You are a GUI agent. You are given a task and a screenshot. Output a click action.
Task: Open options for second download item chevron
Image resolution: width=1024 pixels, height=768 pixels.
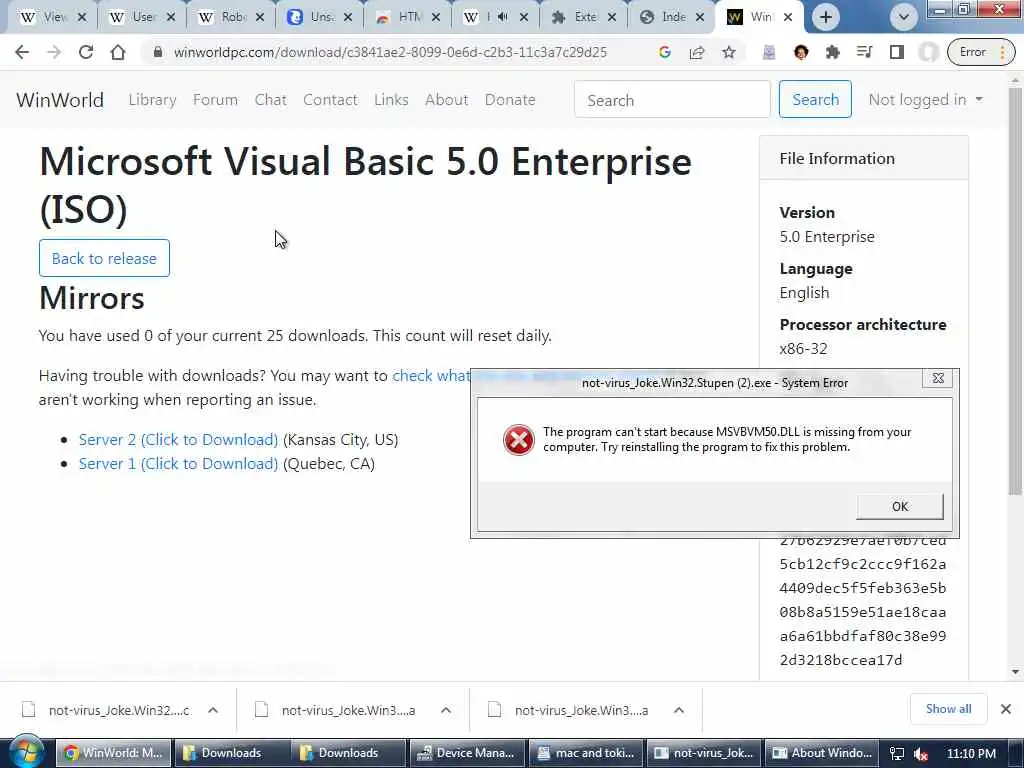point(446,710)
